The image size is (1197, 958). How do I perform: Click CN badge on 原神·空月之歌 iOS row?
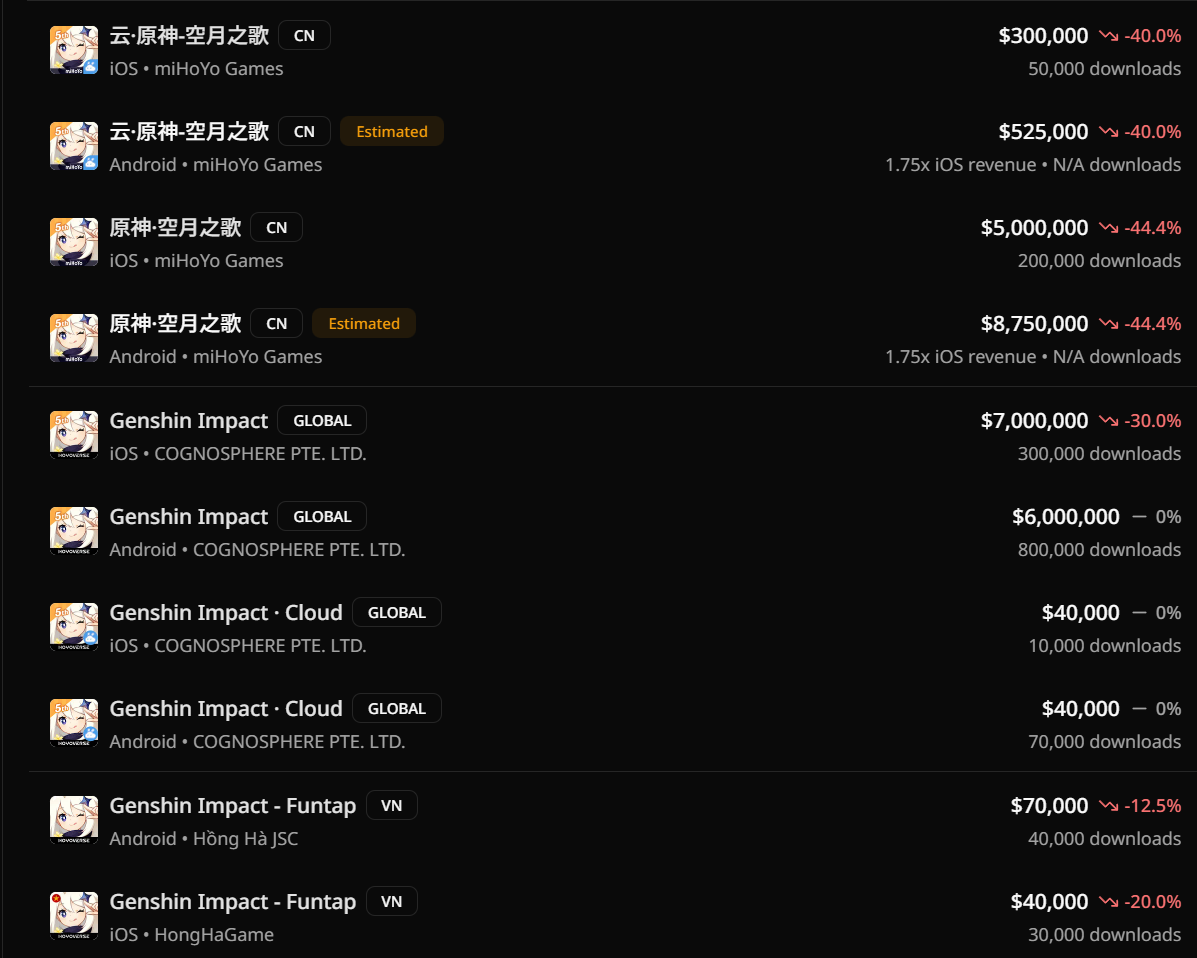pyautogui.click(x=276, y=227)
